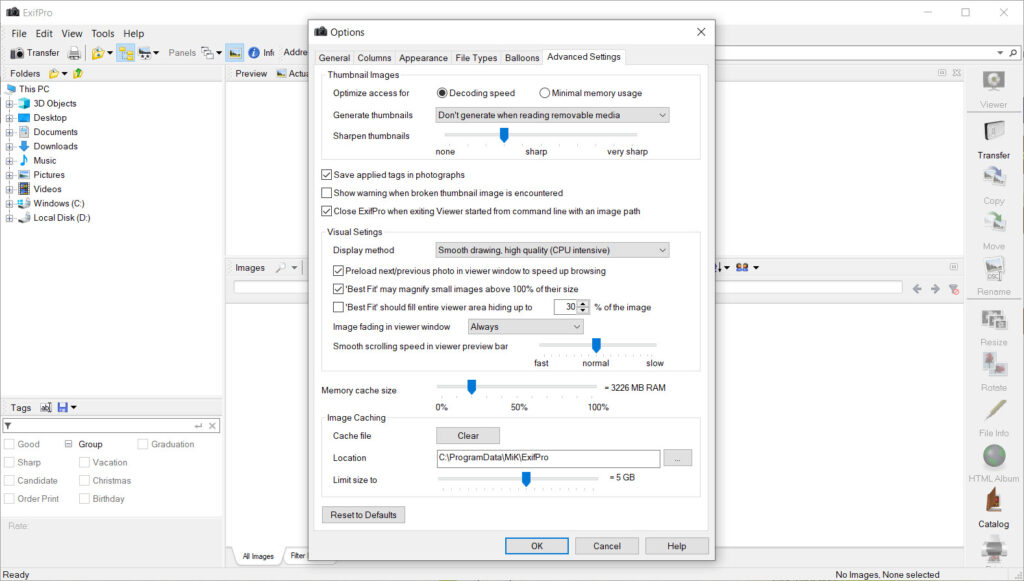The height and width of the screenshot is (581, 1024).
Task: Click the browse button for cache Location
Action: [677, 458]
